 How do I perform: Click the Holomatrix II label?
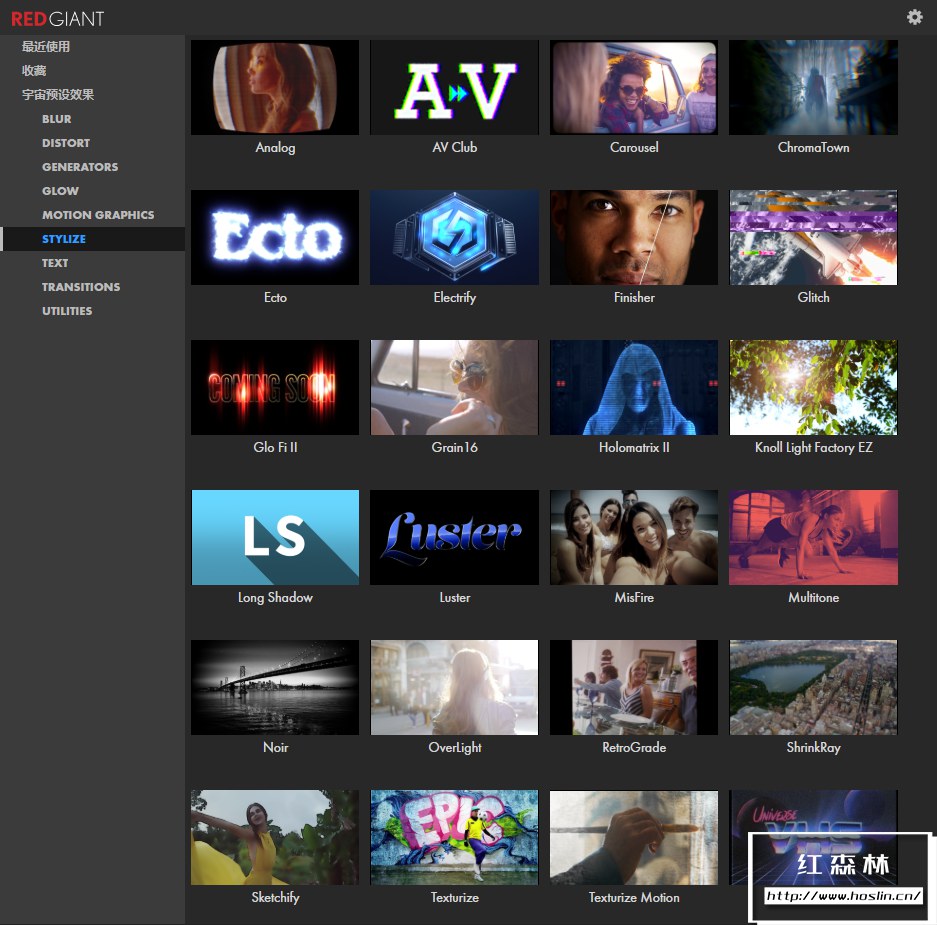point(633,447)
